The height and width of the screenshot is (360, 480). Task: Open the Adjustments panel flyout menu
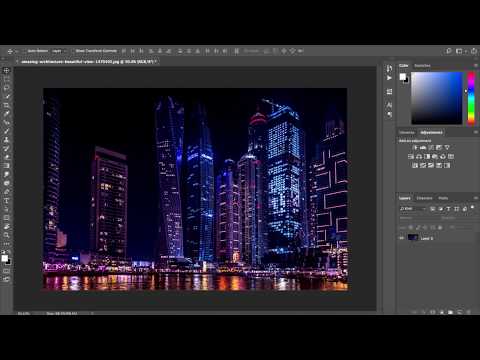click(476, 132)
